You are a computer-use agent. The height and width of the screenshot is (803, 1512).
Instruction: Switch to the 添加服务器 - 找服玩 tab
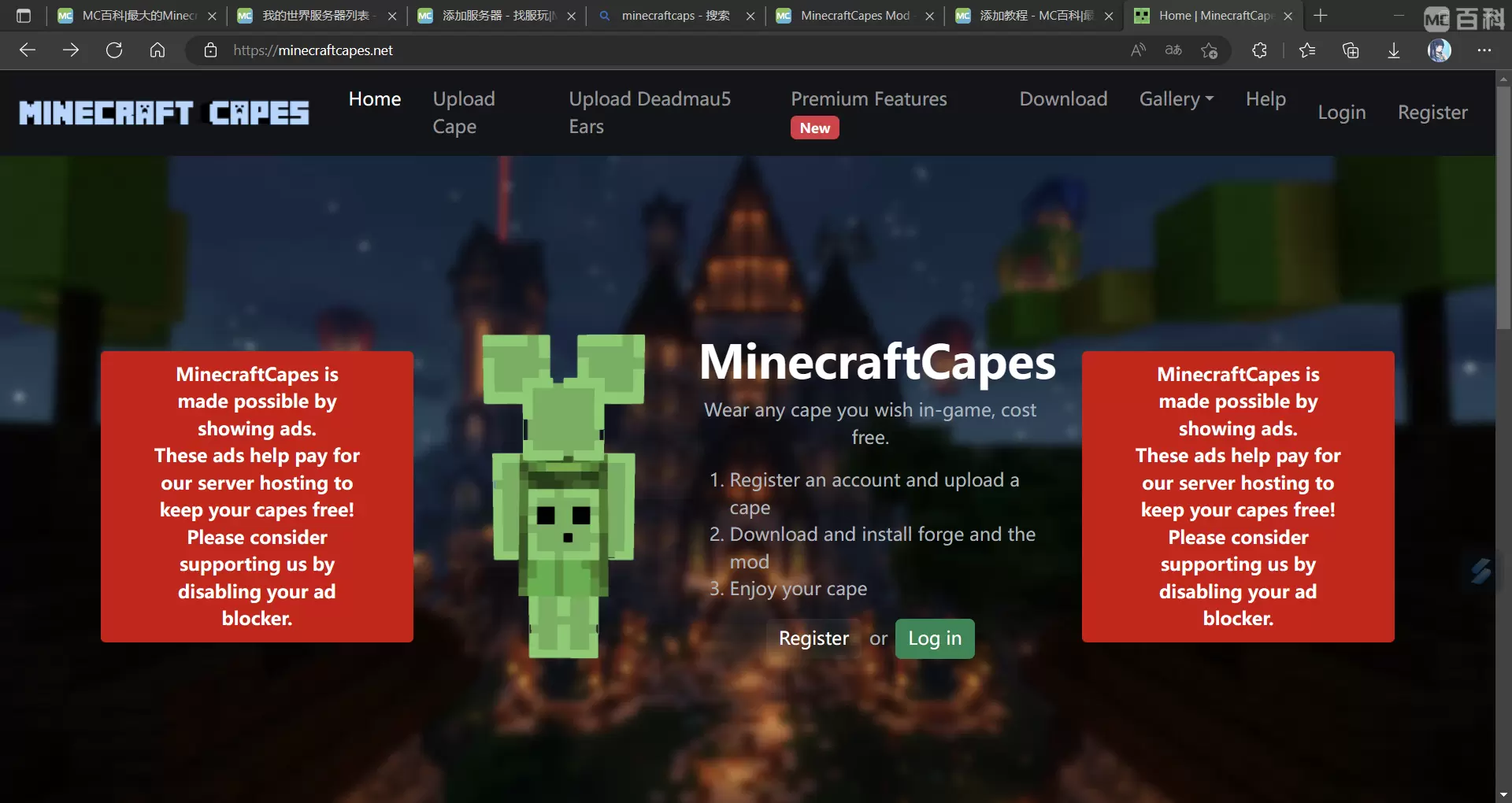coord(496,16)
